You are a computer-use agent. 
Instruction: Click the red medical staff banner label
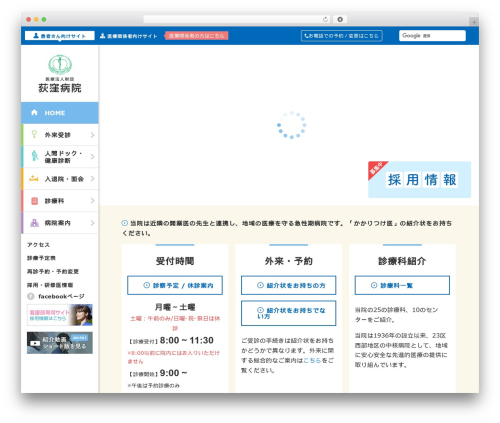tap(196, 36)
